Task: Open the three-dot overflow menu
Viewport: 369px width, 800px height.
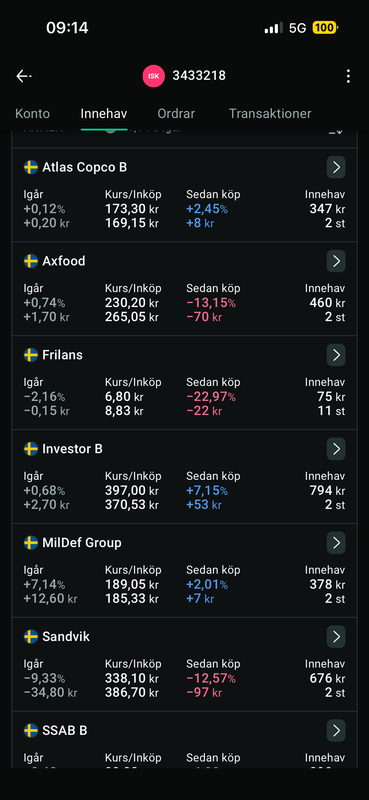Action: point(348,77)
